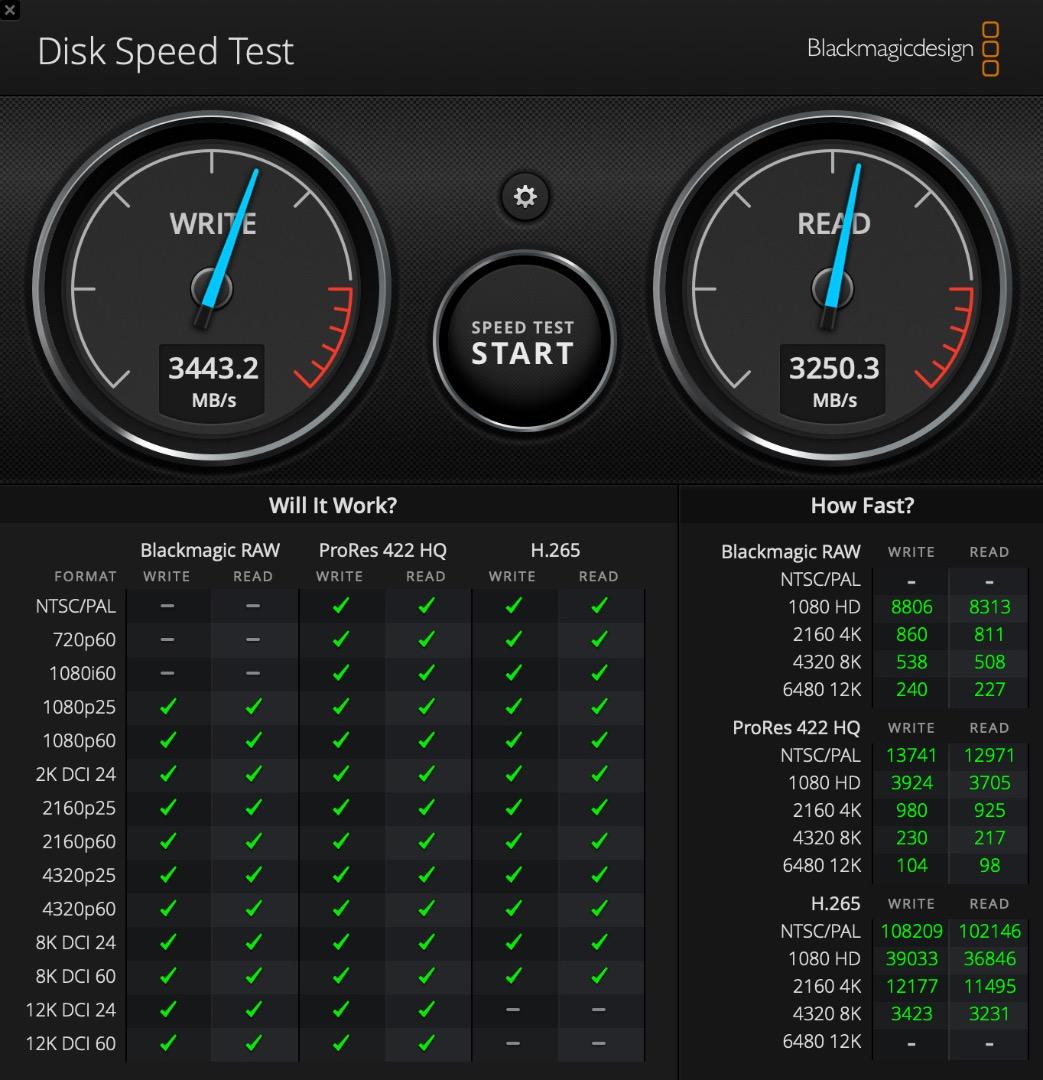Select the How Fast header

coord(860,506)
